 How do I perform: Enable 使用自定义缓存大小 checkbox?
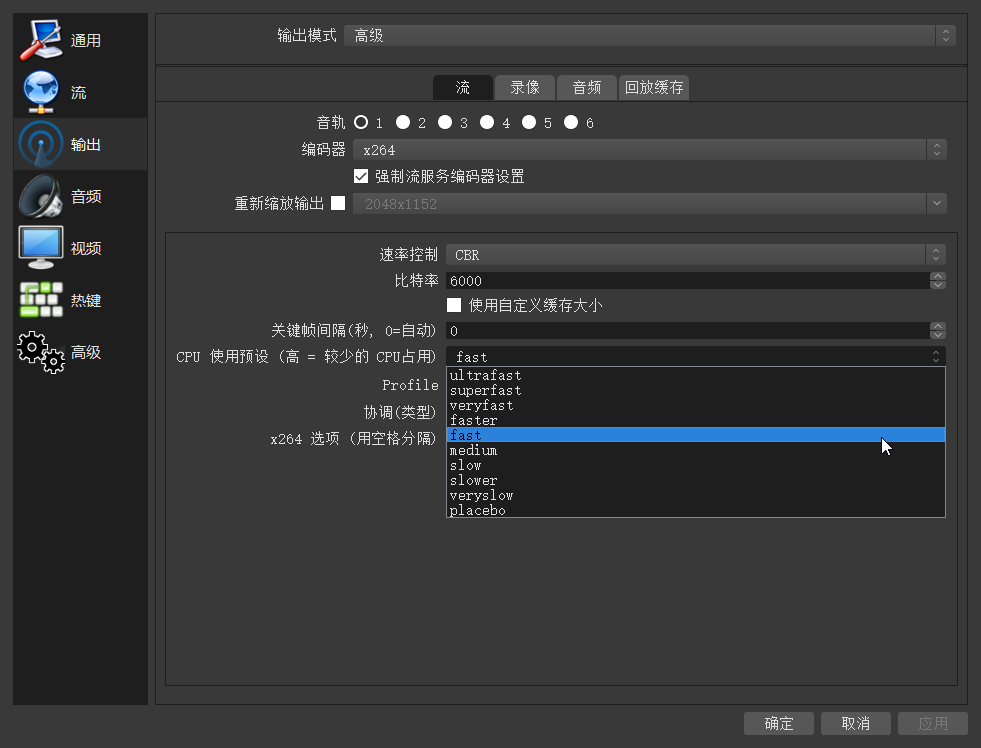(x=454, y=305)
